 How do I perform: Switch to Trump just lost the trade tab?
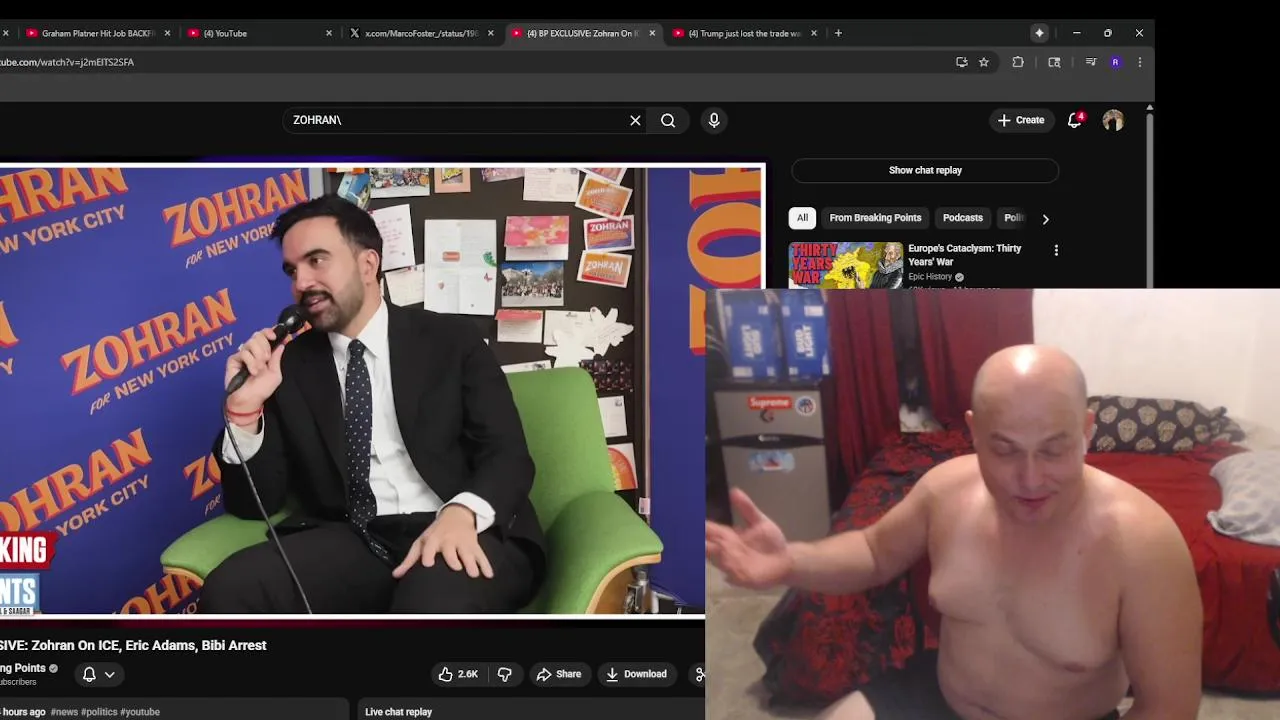tap(745, 33)
